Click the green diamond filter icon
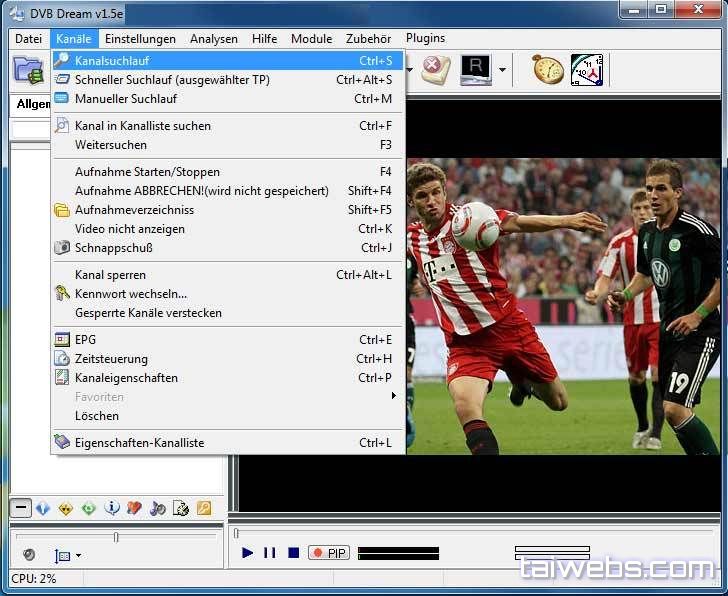Image resolution: width=728 pixels, height=596 pixels. (89, 508)
